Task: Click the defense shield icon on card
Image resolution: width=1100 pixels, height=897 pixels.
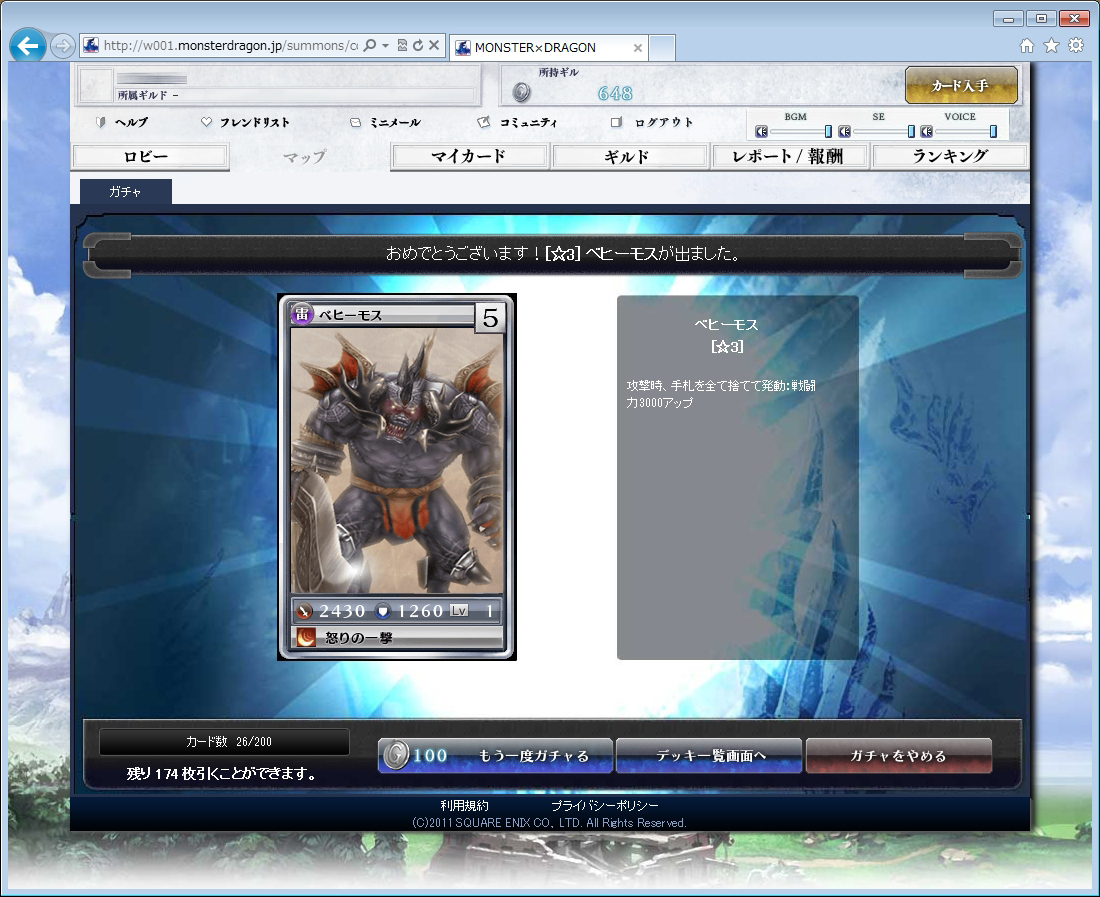Action: click(382, 612)
